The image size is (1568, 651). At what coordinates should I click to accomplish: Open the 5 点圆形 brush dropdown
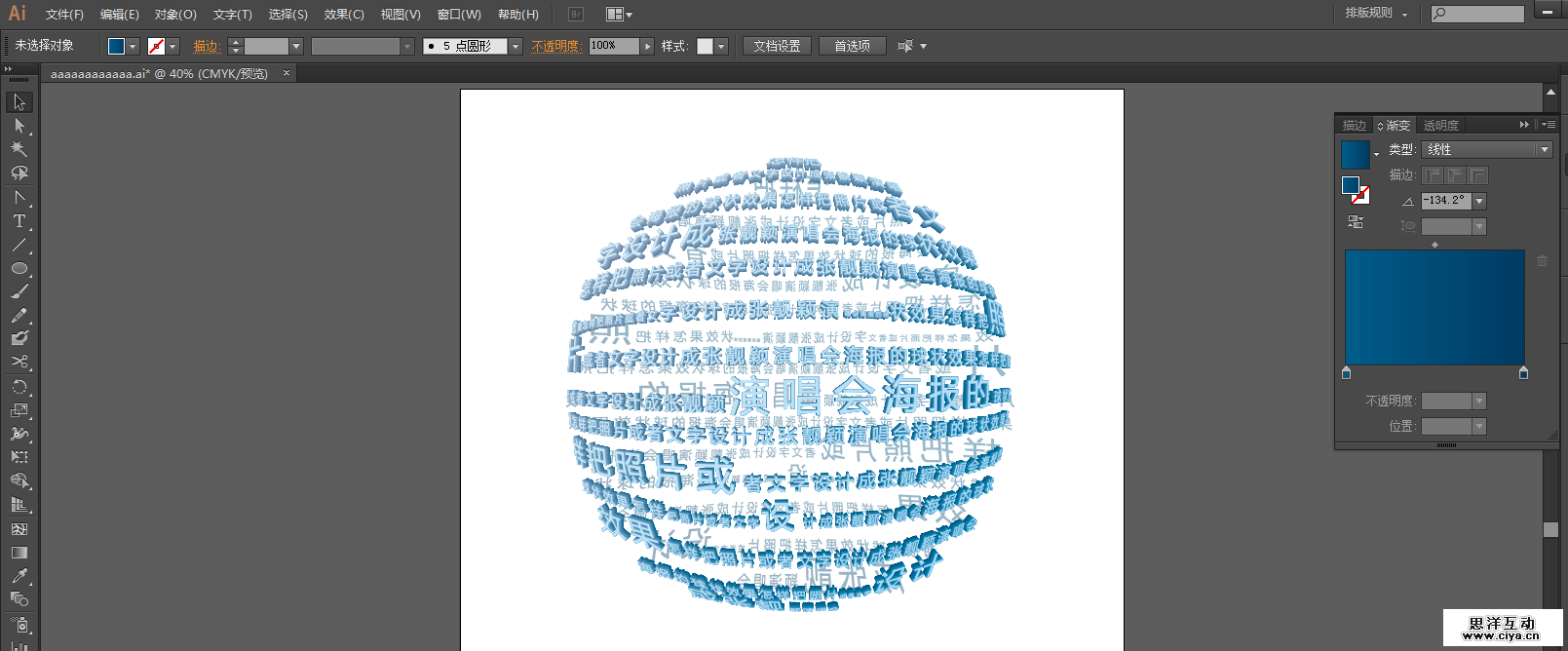click(516, 46)
